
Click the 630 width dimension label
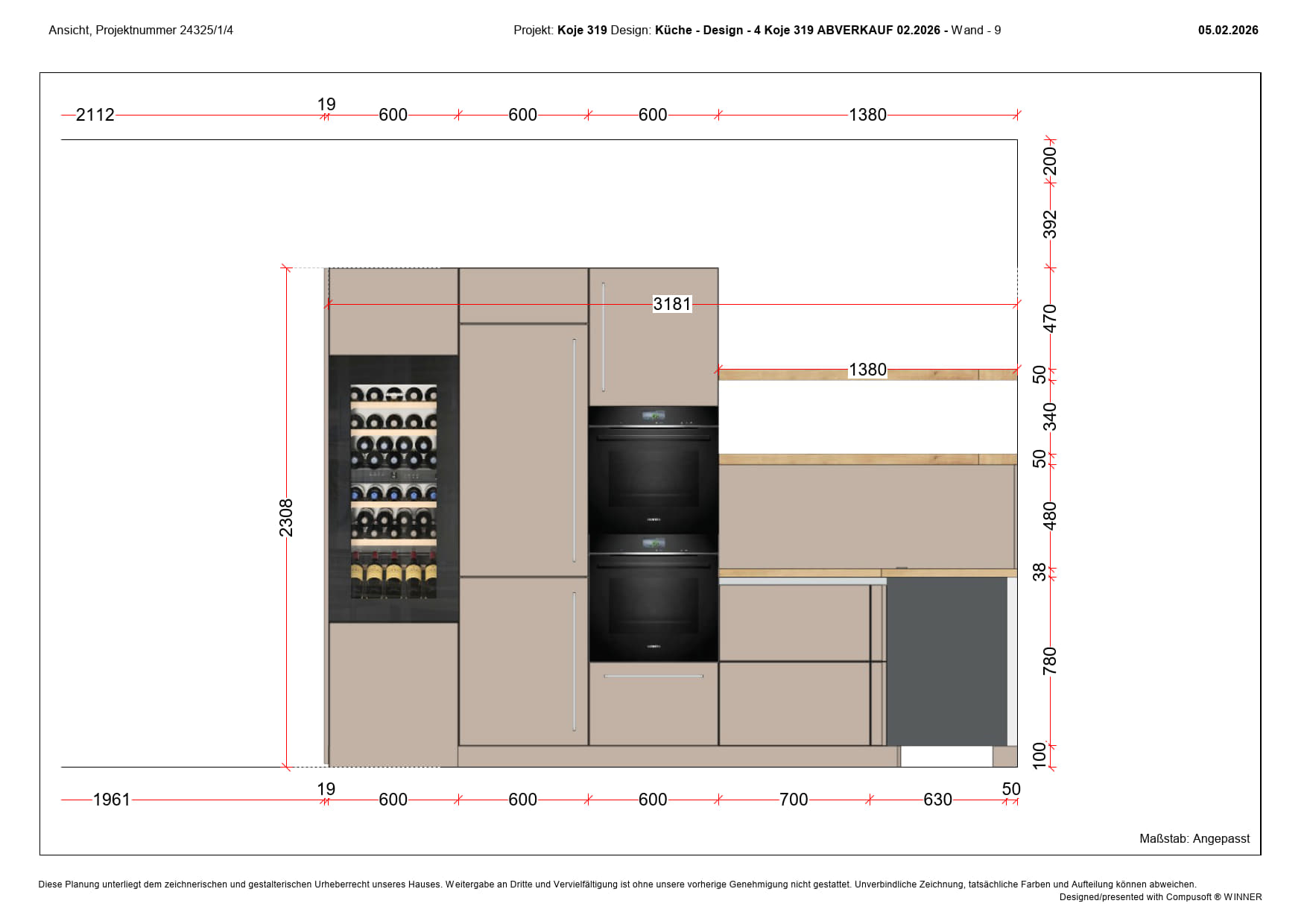(937, 800)
